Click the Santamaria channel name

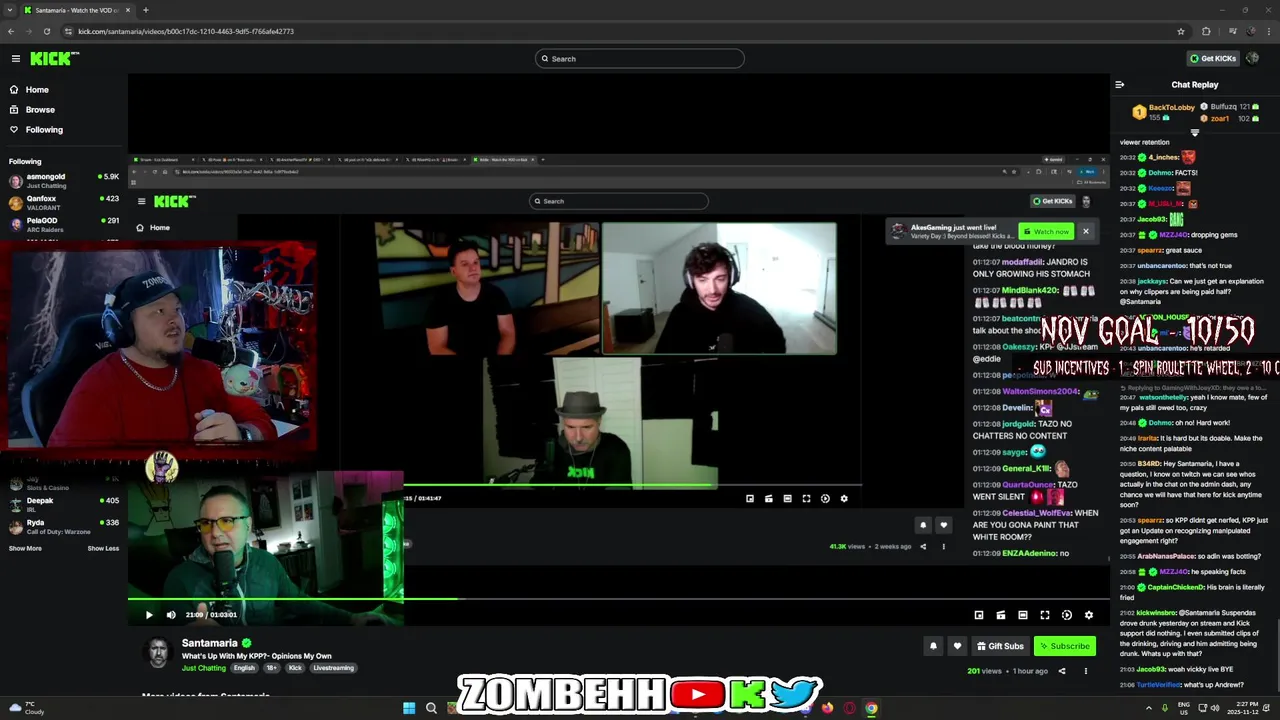coord(209,643)
